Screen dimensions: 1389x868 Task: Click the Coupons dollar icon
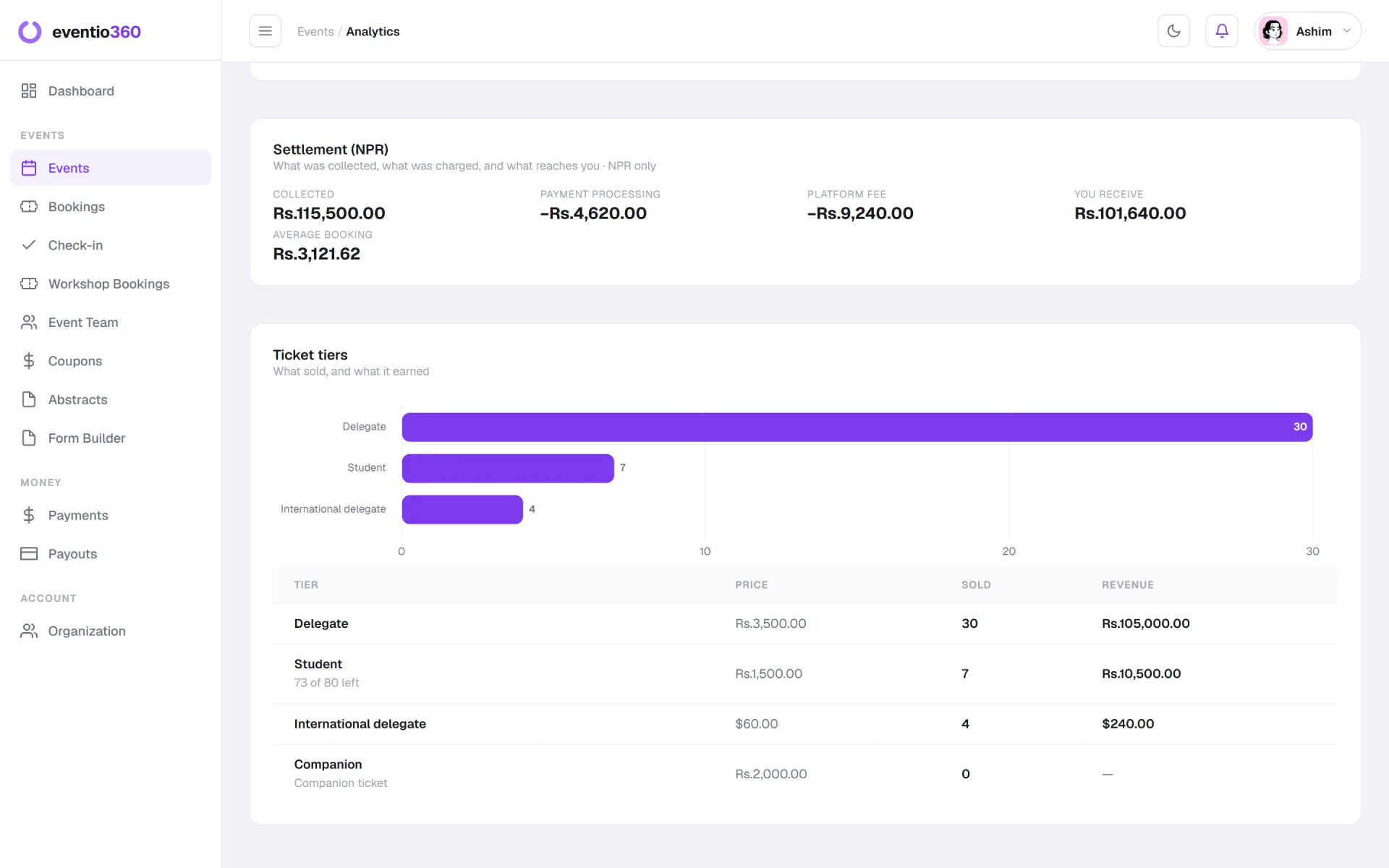click(29, 361)
